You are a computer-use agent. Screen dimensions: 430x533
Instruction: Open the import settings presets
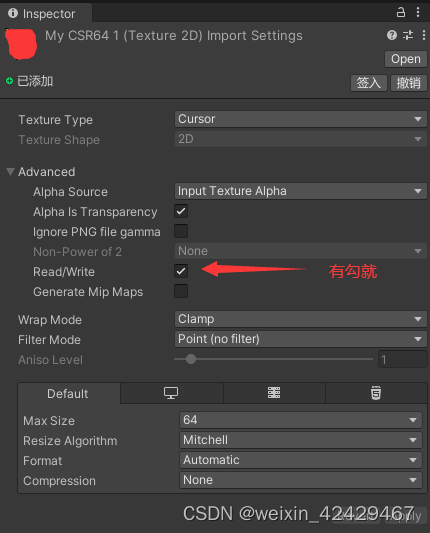pyautogui.click(x=408, y=35)
